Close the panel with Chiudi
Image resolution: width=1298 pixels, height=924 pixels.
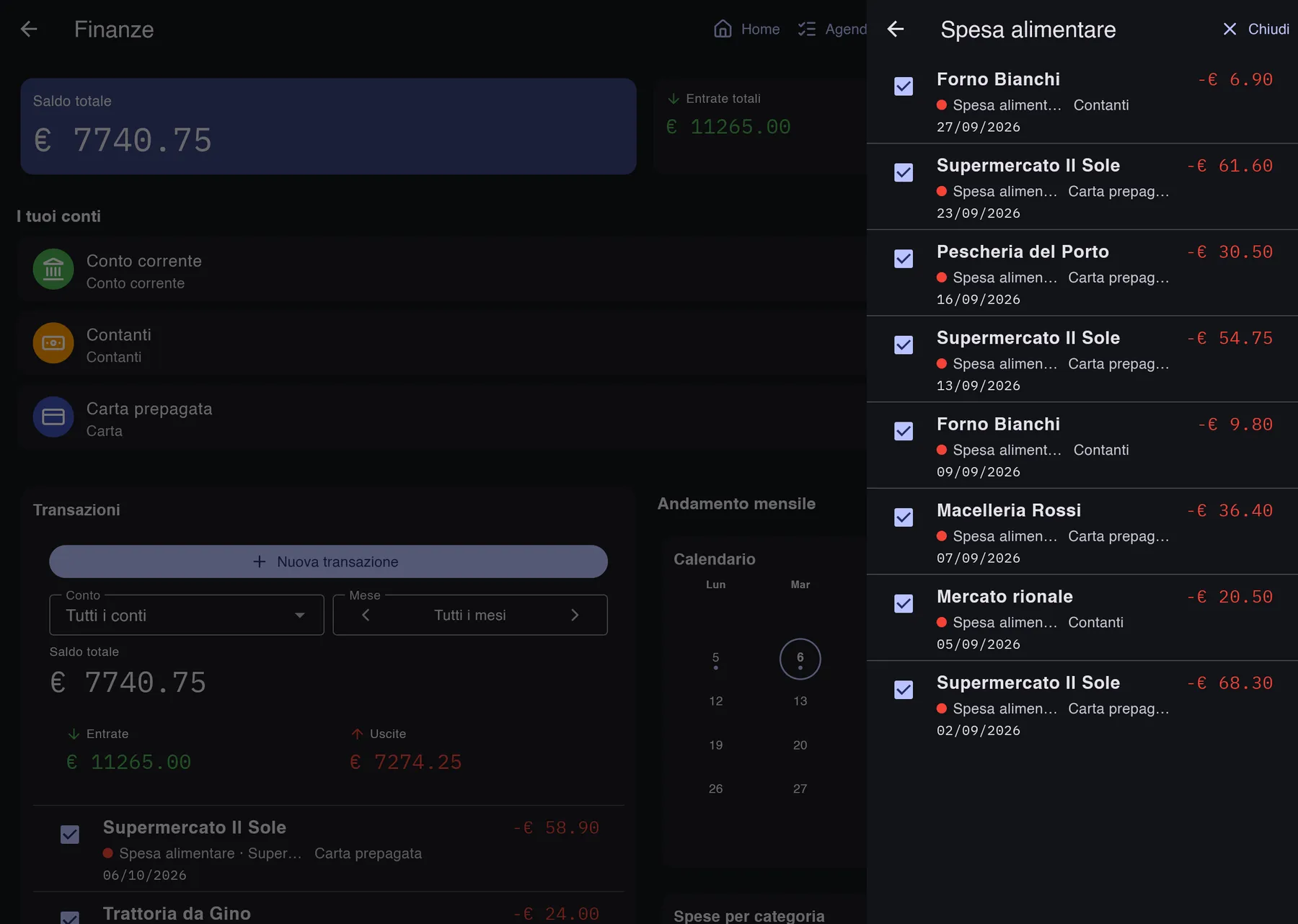tap(1255, 29)
